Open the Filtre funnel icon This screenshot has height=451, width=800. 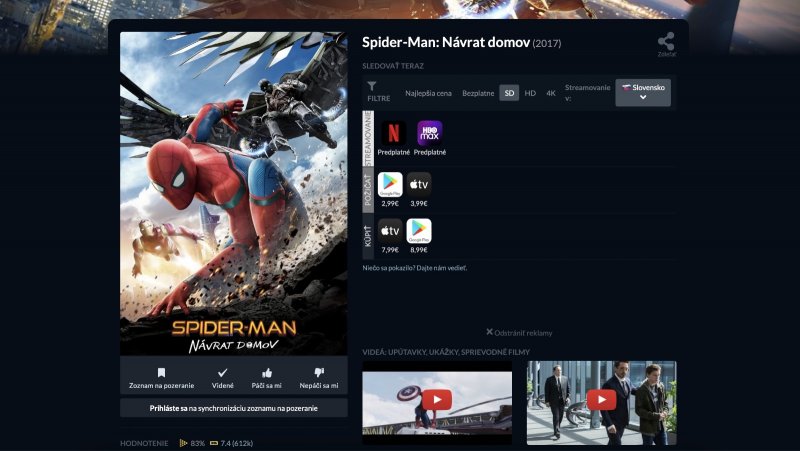coord(372,88)
